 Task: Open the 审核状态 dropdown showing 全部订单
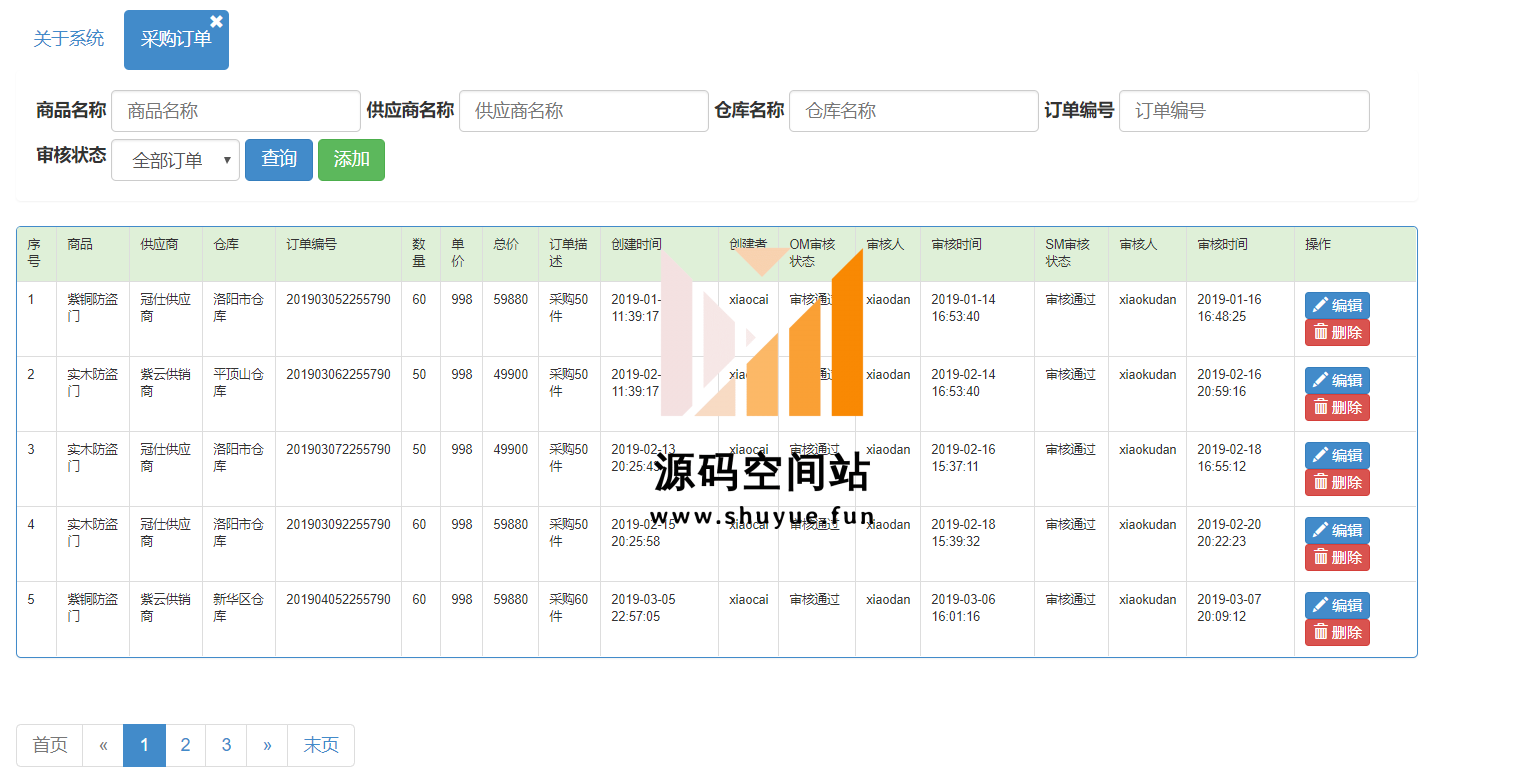[175, 160]
